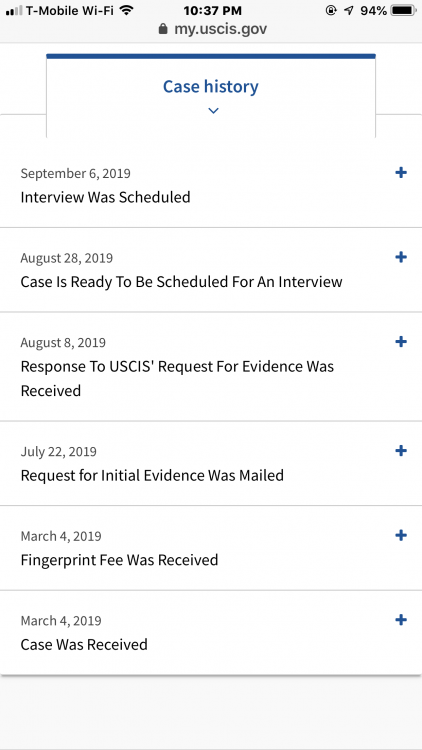Viewport: 422px width, 750px height.
Task: Tap the battery icon in status bar
Action: (x=403, y=10)
